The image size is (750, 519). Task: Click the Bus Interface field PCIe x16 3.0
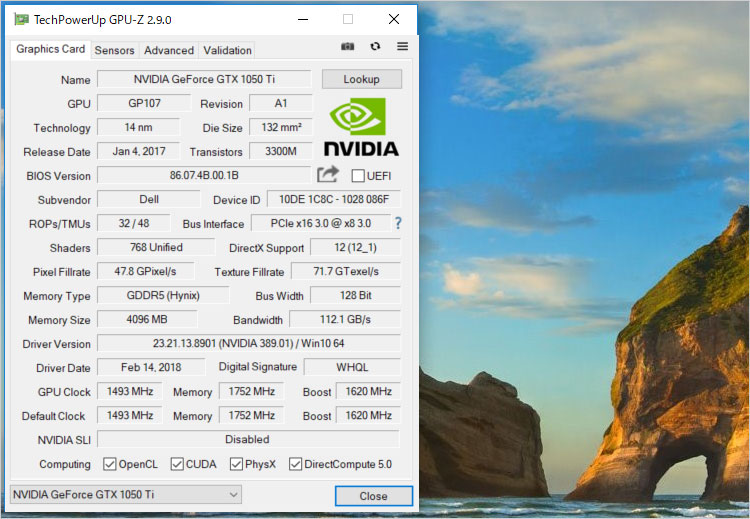[321, 223]
